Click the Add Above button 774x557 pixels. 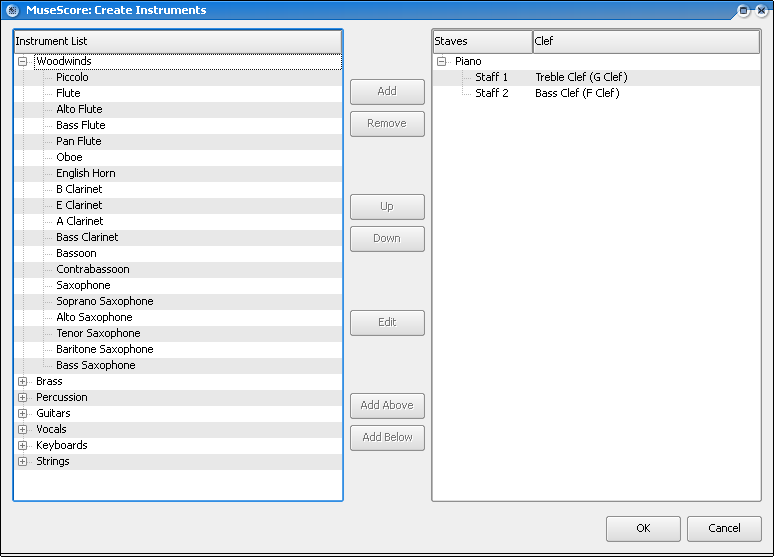coord(387,405)
